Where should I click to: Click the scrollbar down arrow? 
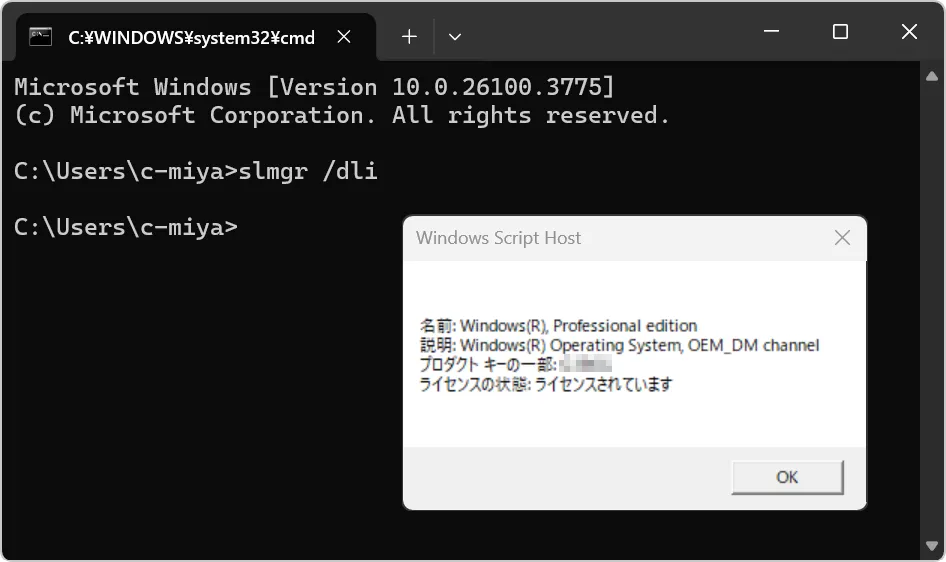tap(932, 546)
